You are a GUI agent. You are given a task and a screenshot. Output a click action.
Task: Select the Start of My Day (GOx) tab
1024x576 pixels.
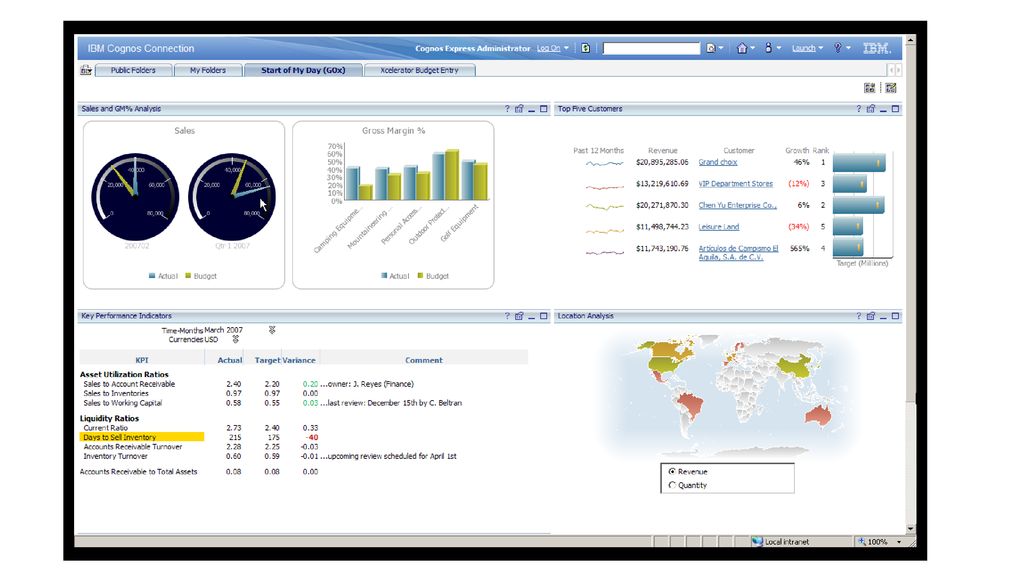303,70
